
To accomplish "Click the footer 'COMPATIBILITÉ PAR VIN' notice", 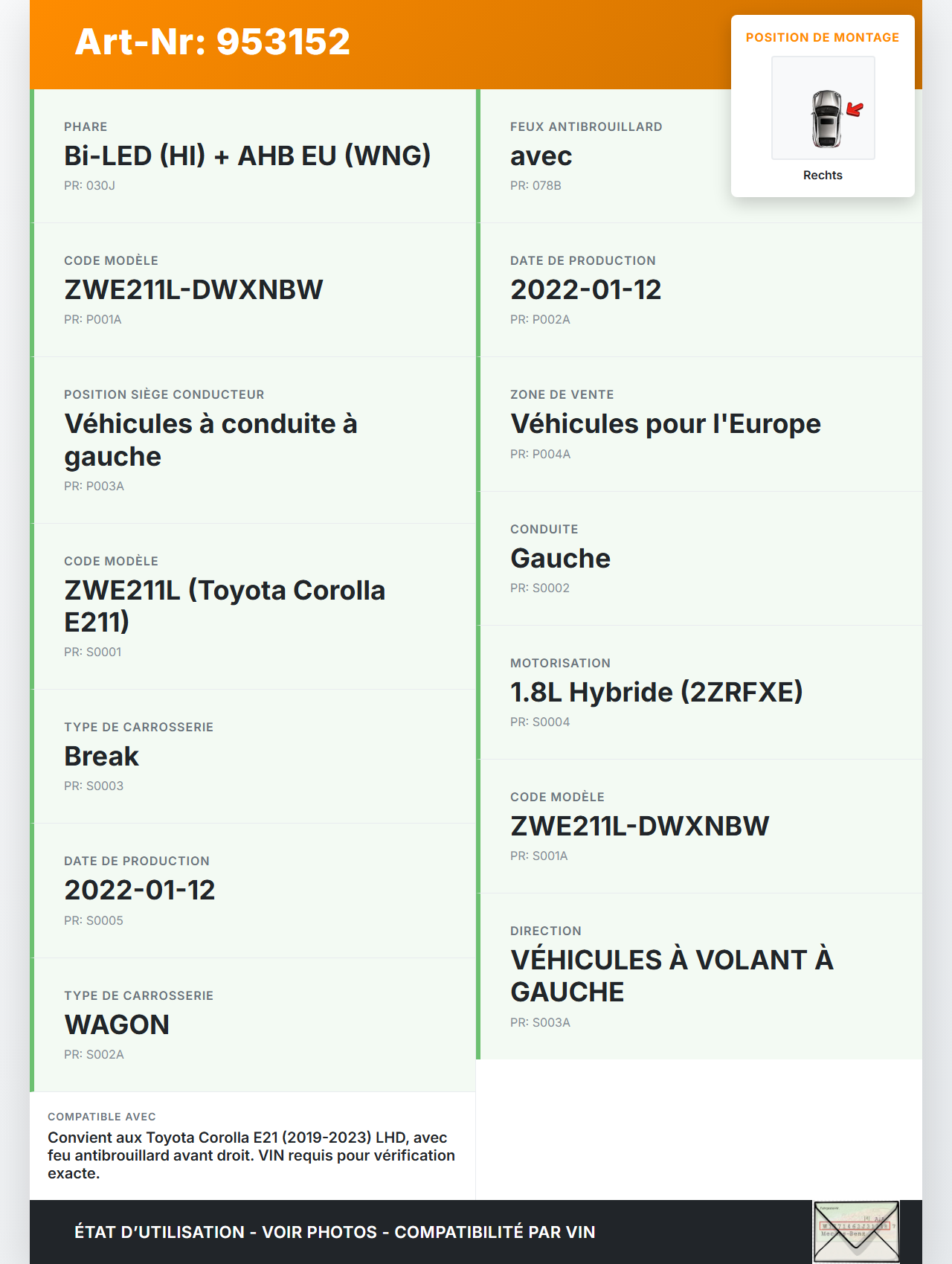I will pyautogui.click(x=495, y=1232).
